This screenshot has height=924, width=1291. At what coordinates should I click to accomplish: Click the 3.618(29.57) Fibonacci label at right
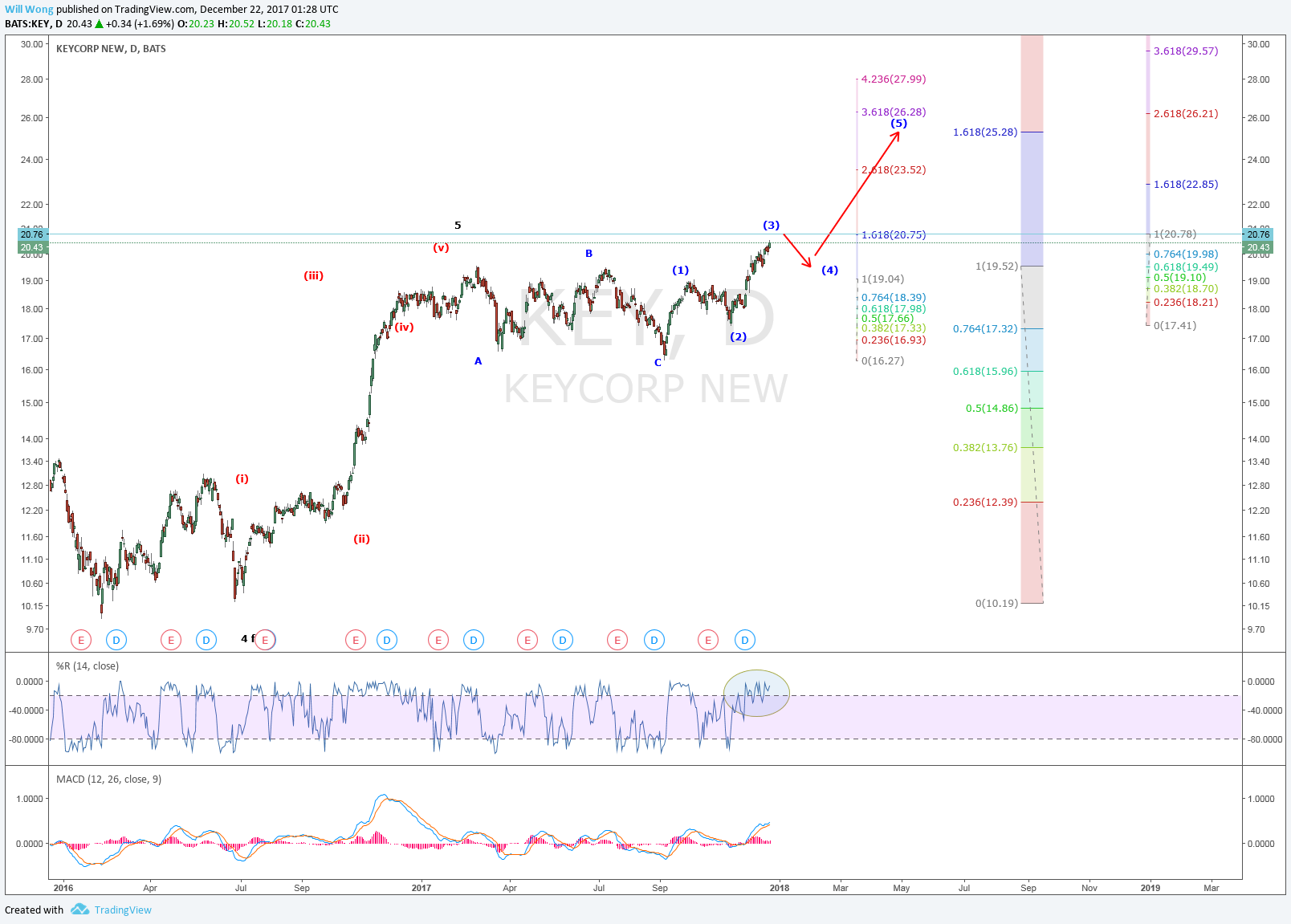click(1186, 51)
